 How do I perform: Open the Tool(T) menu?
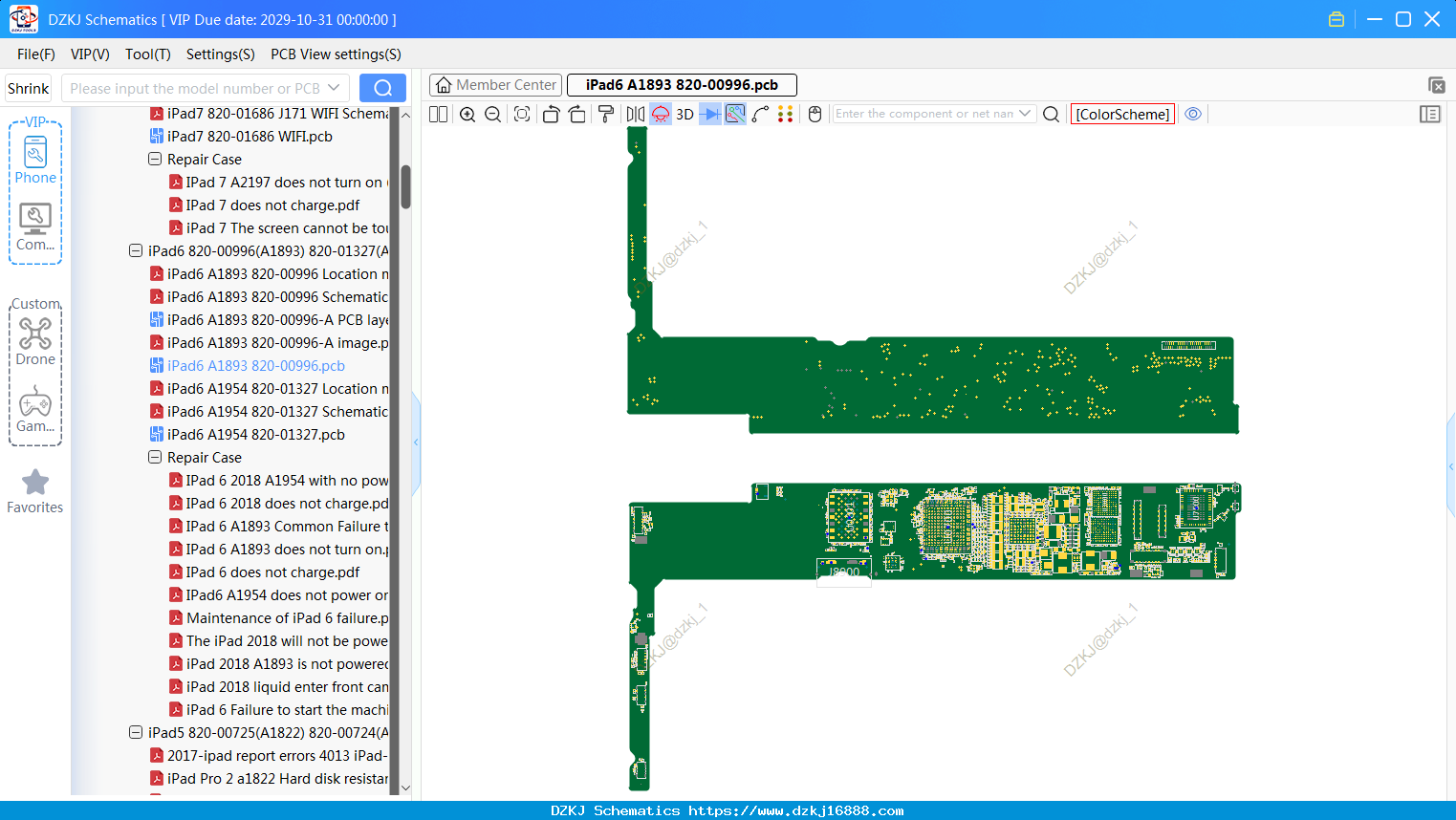pos(148,54)
